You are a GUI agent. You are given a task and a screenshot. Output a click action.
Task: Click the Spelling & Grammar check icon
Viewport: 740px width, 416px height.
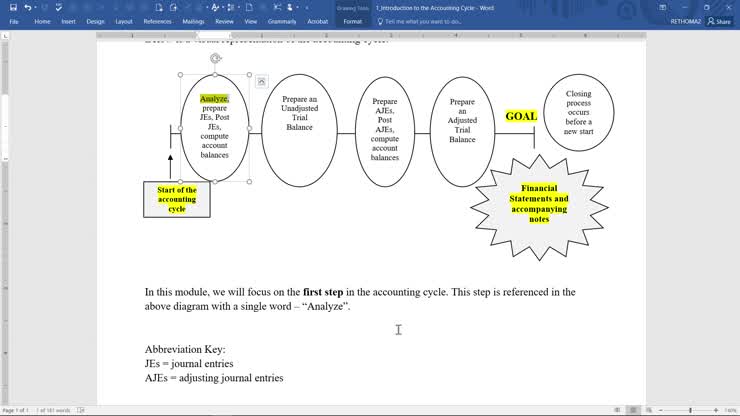pos(59,8)
